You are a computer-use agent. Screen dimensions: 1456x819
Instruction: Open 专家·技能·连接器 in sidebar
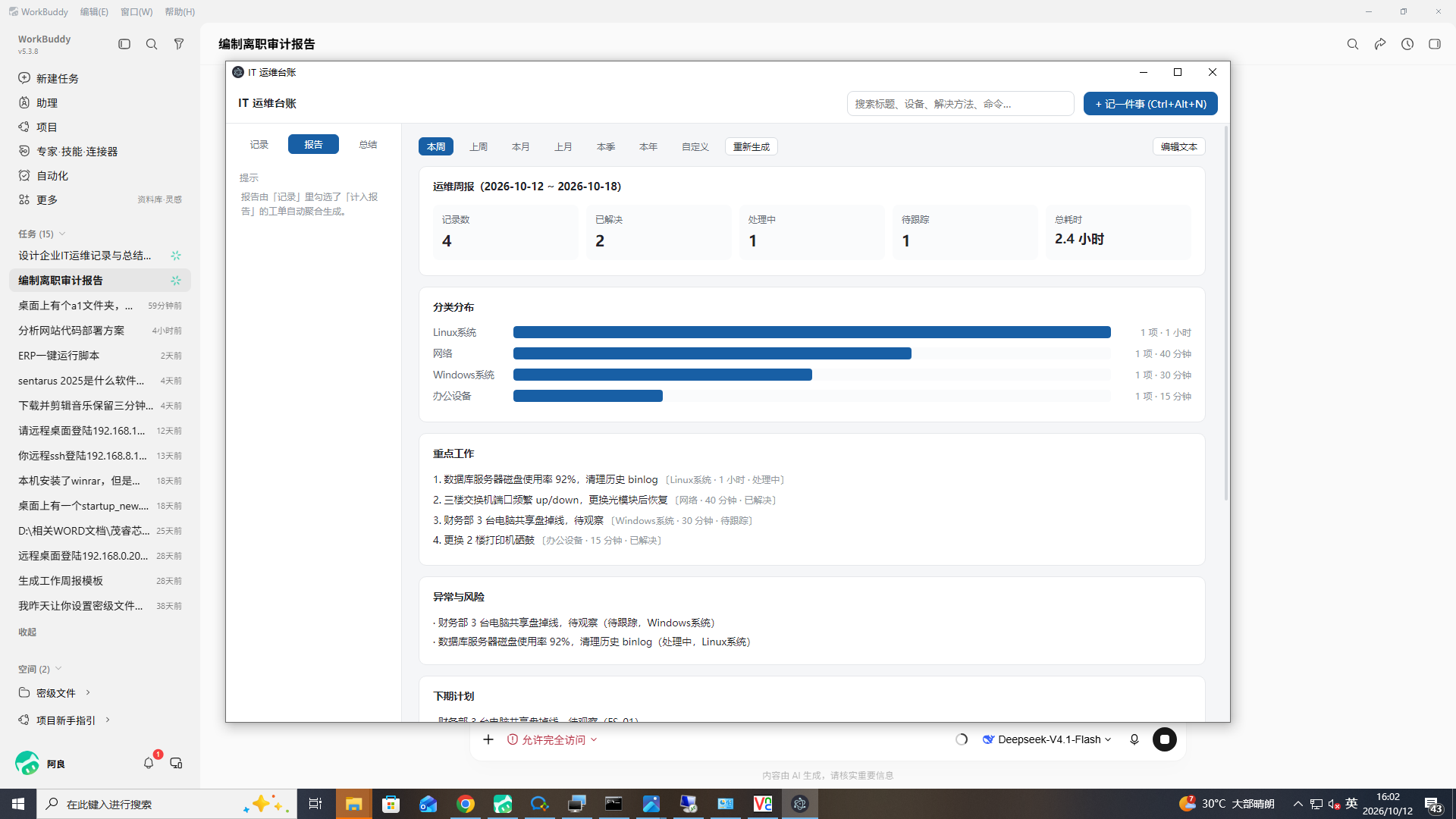click(x=100, y=151)
